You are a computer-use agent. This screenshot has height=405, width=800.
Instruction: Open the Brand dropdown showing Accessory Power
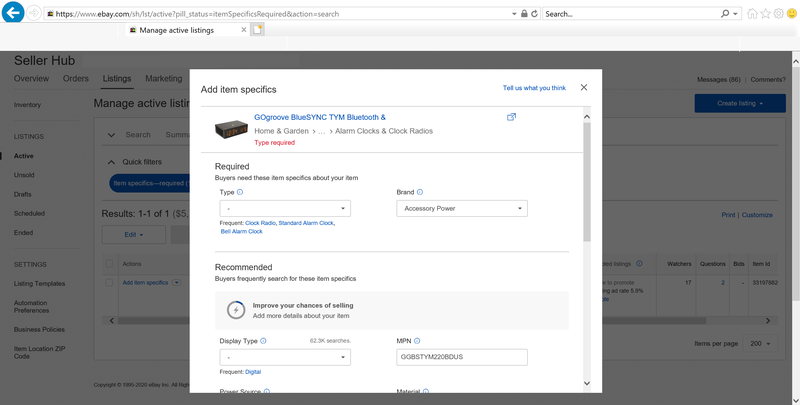(462, 209)
